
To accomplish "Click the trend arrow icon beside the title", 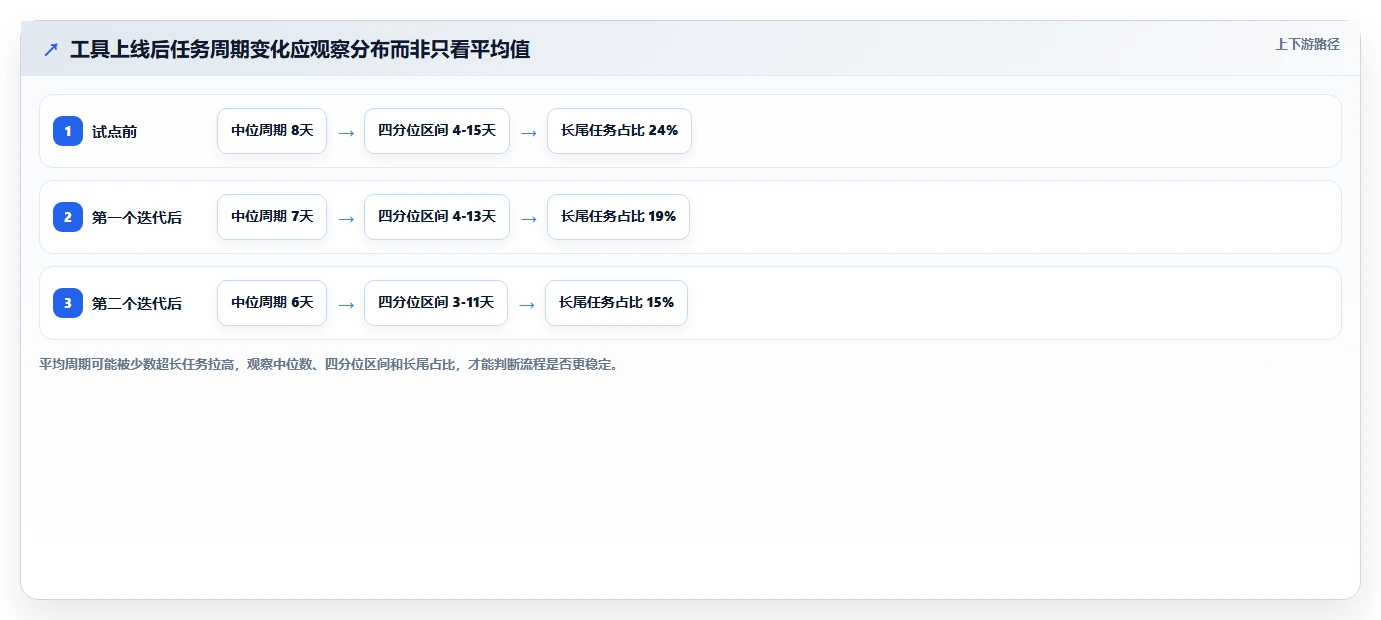I will coord(51,50).
